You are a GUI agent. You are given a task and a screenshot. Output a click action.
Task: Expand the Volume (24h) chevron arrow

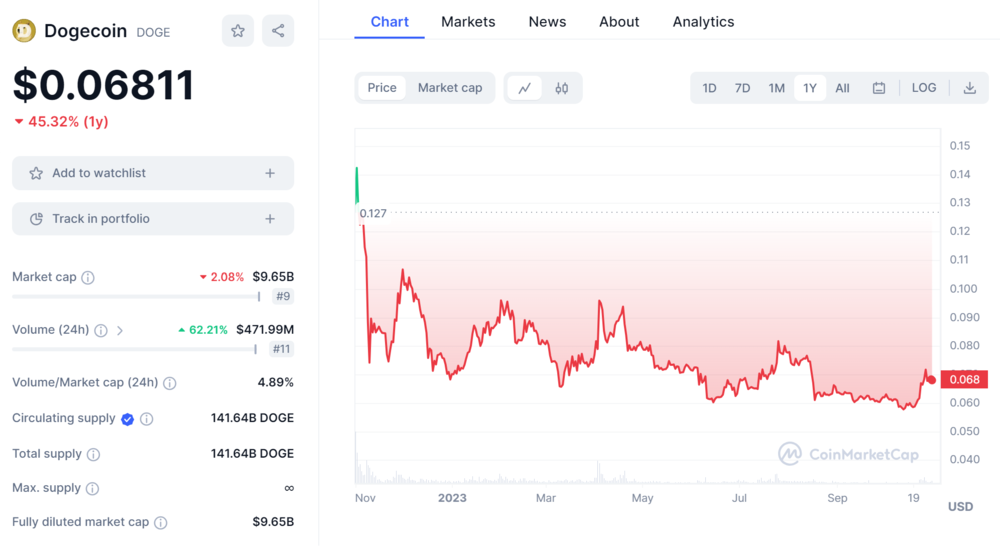coord(120,330)
